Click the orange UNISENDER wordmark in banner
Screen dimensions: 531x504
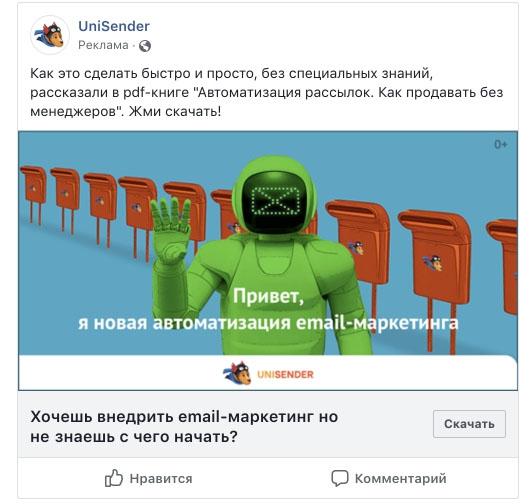[x=285, y=375]
